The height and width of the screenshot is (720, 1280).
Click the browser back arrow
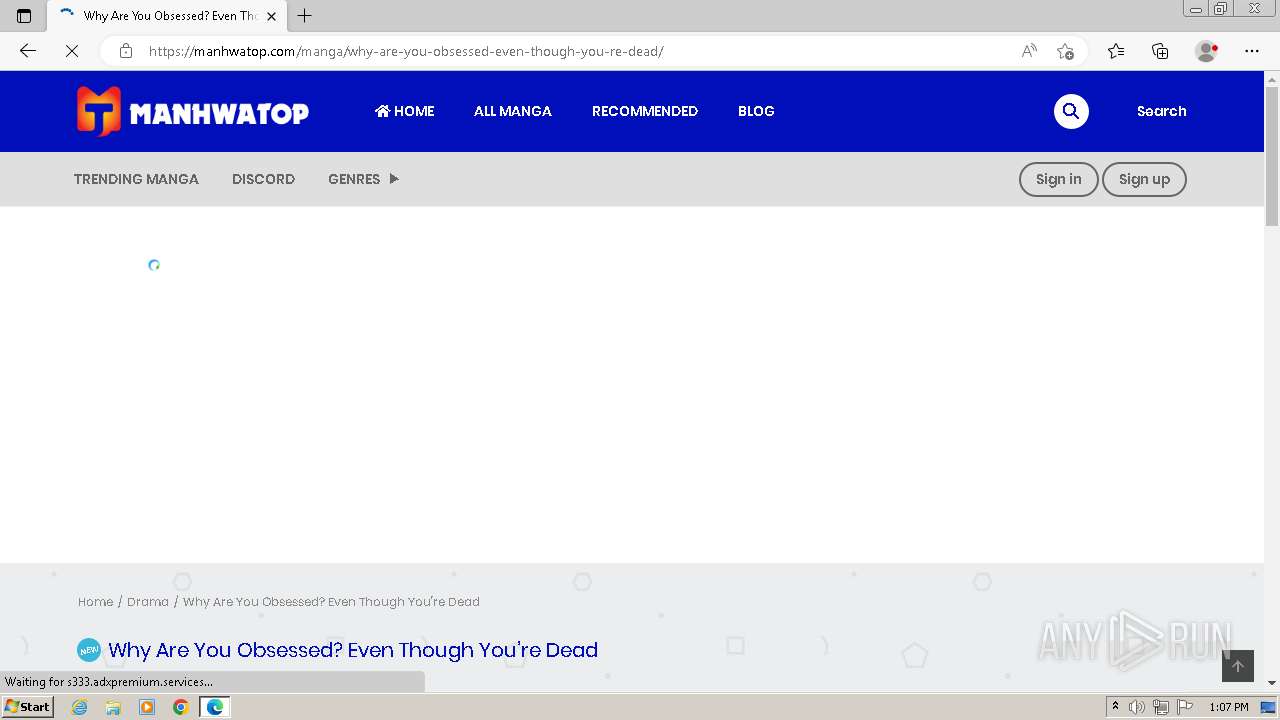28,51
